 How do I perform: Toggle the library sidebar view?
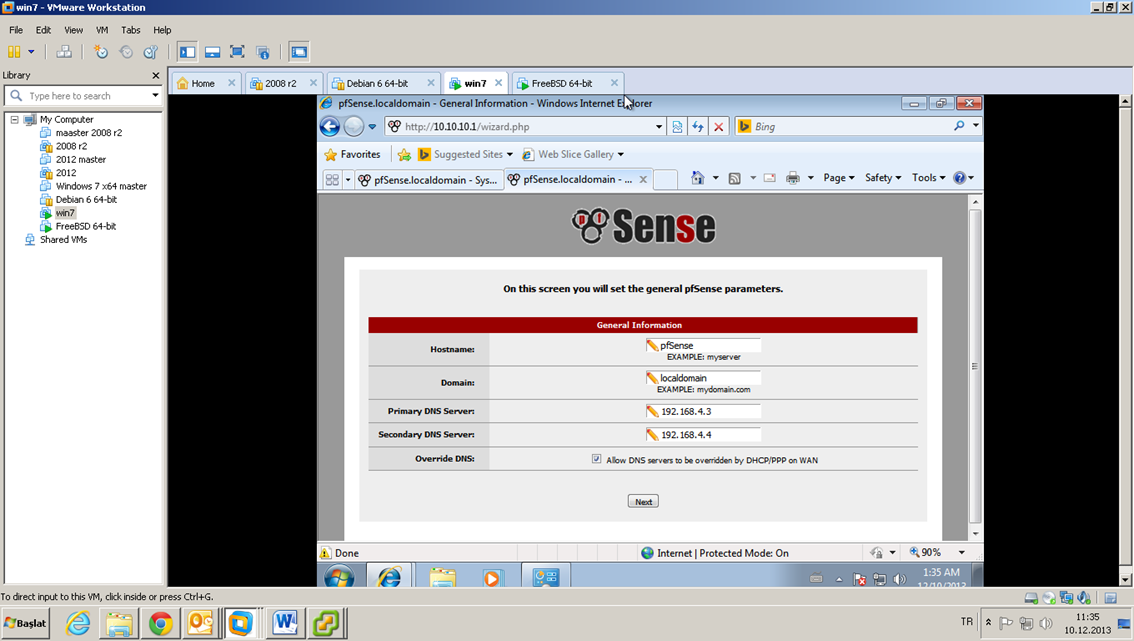(187, 52)
